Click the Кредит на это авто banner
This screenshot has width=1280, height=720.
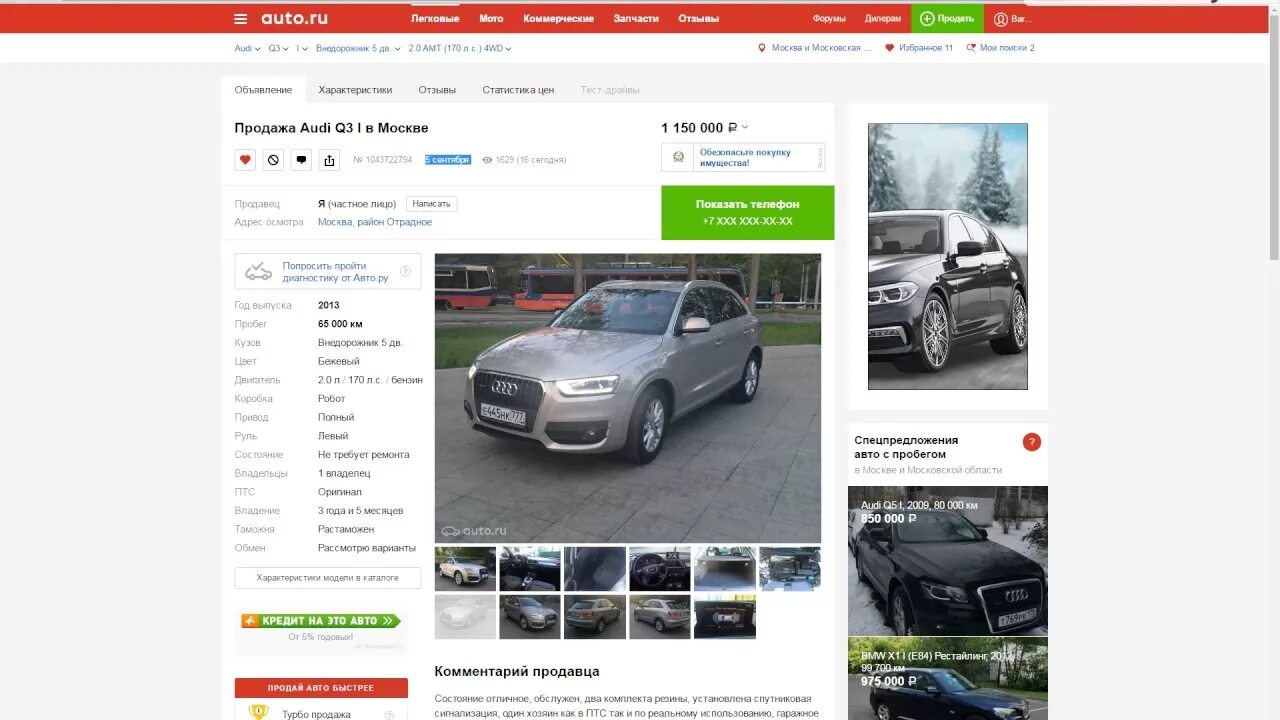pyautogui.click(x=321, y=621)
